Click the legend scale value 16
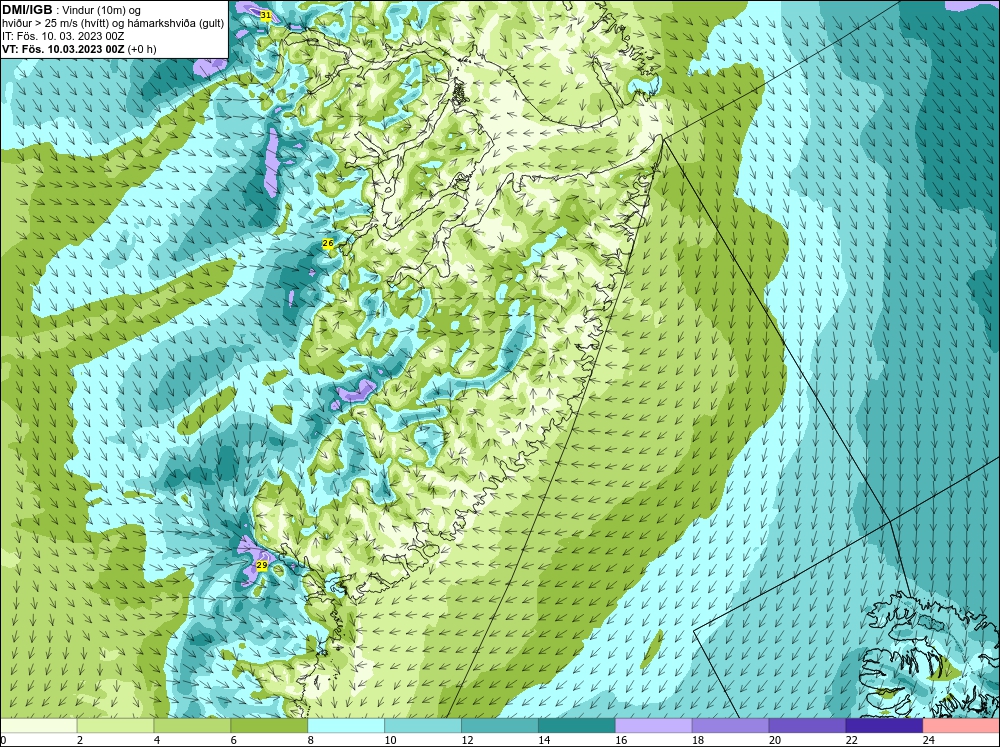Screen dimensions: 1000x747 pos(621,740)
